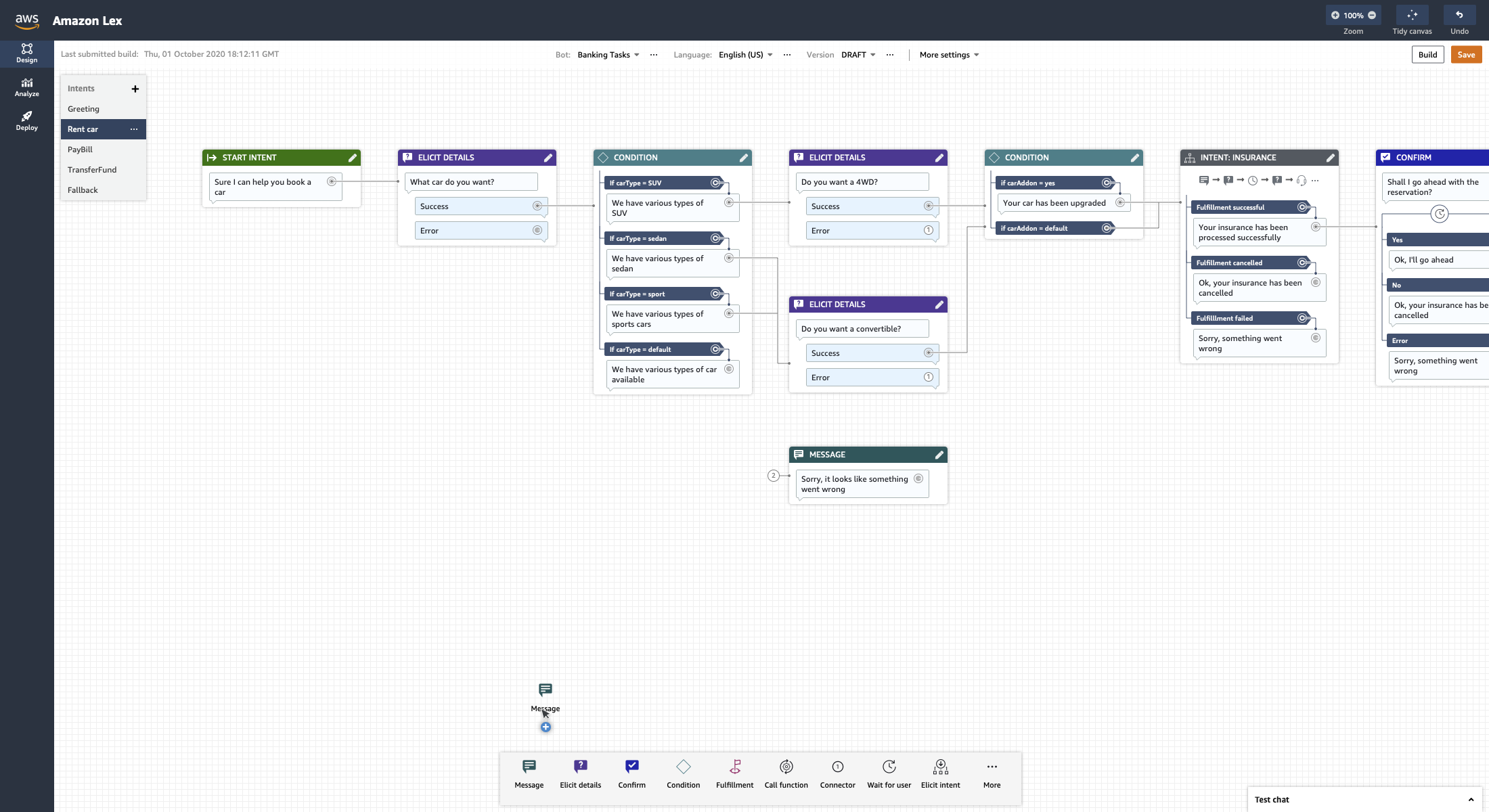The height and width of the screenshot is (812, 1489).
Task: Click output port of 'What car do you want' Success
Action: coord(537,206)
